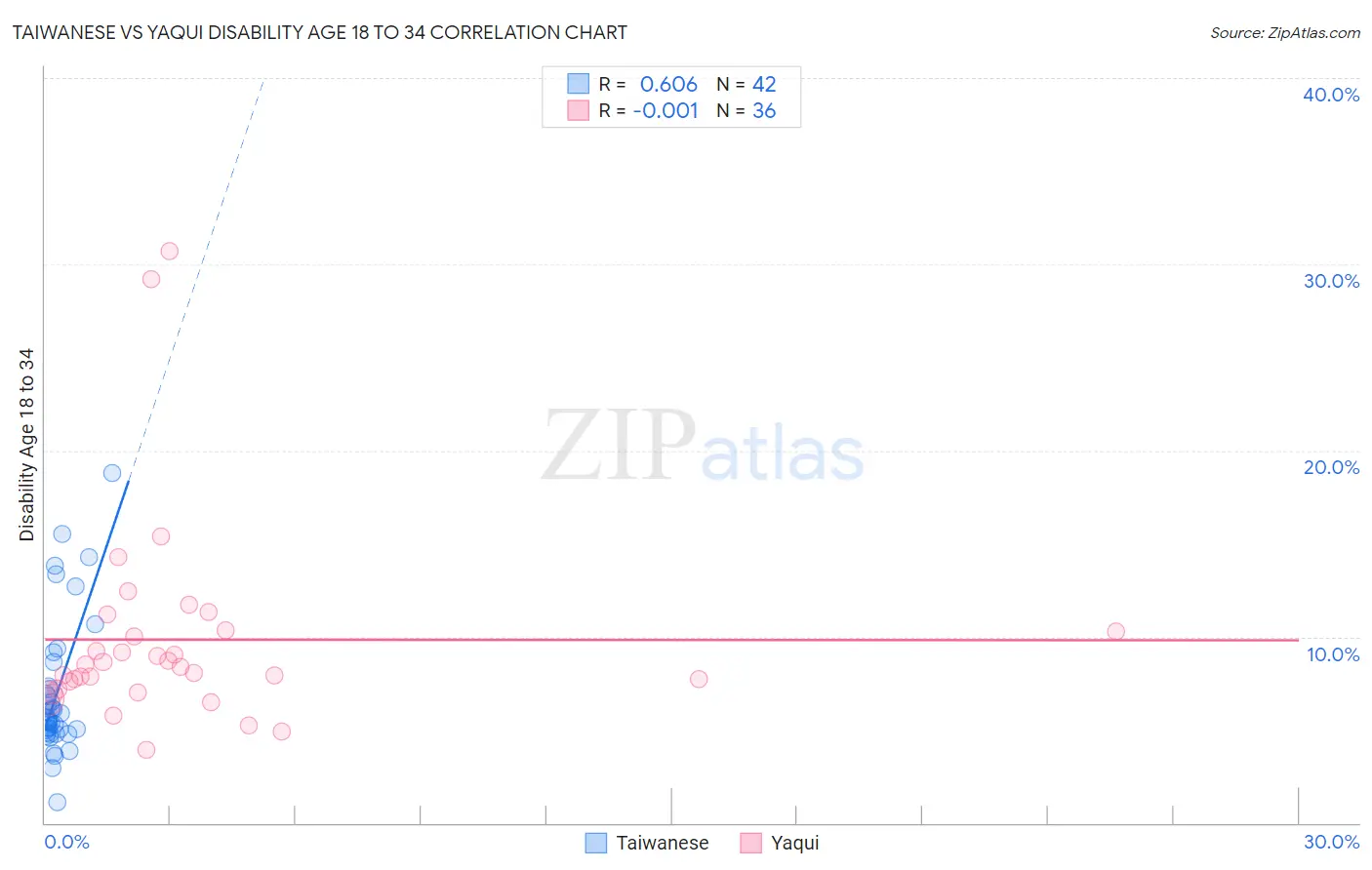Click the Yaqui pink legend swatch
1372x870 pixels.
coord(750,843)
